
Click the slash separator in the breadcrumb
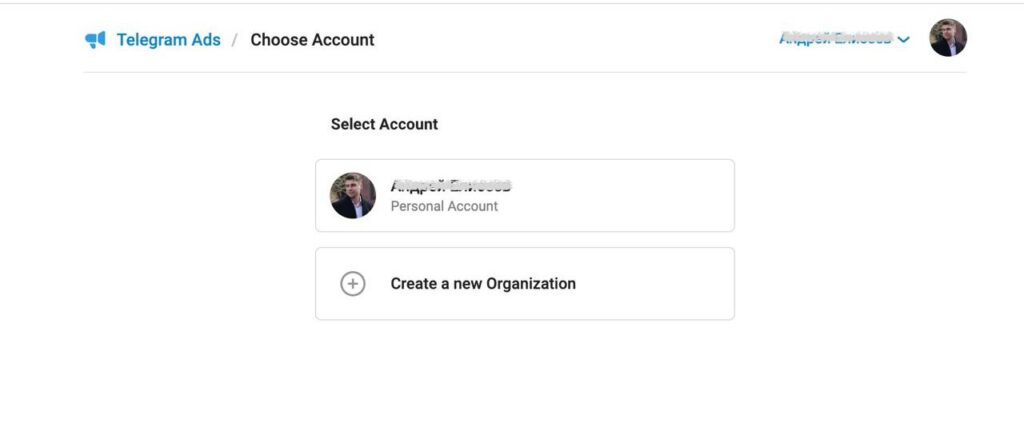[x=235, y=40]
